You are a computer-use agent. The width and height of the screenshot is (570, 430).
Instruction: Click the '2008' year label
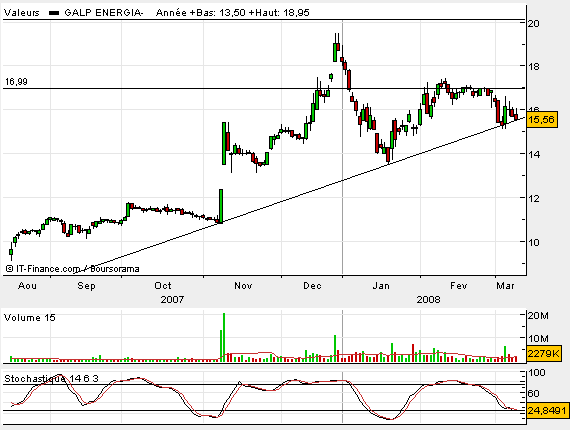428,300
